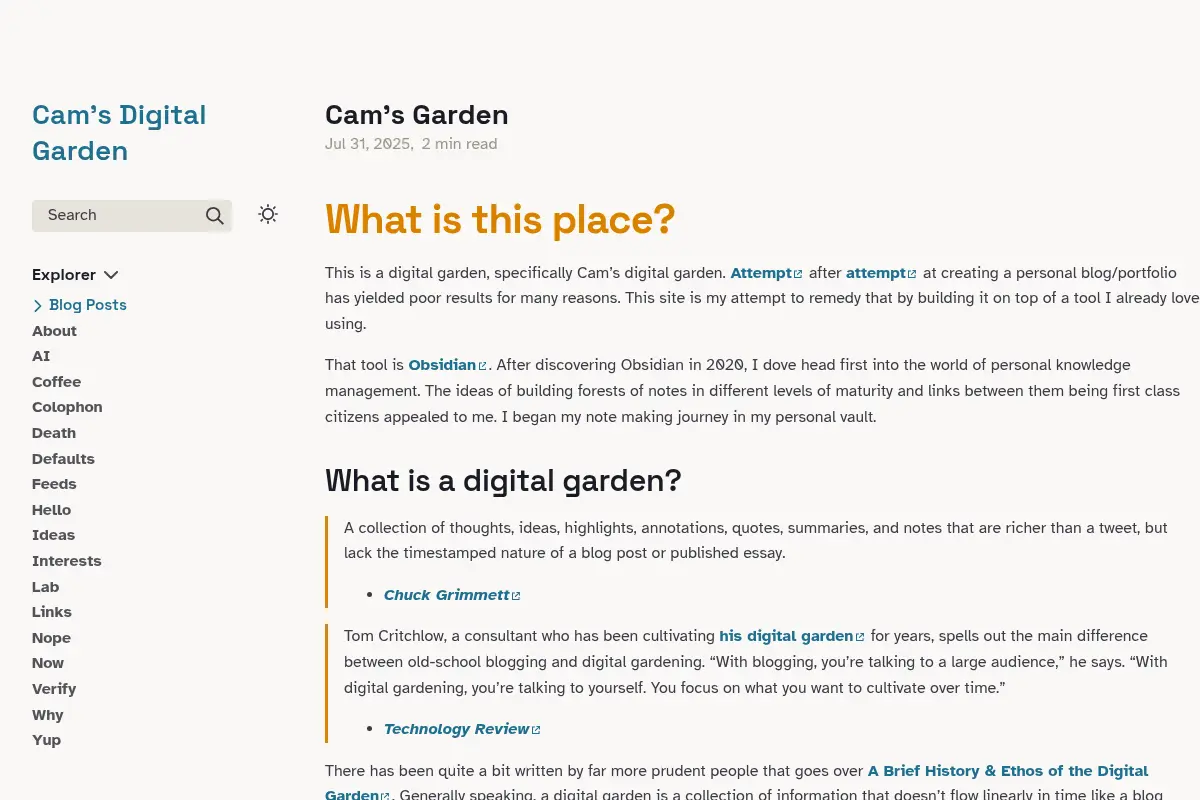Click the '2 min read' text
The height and width of the screenshot is (800, 1200).
pyautogui.click(x=459, y=144)
